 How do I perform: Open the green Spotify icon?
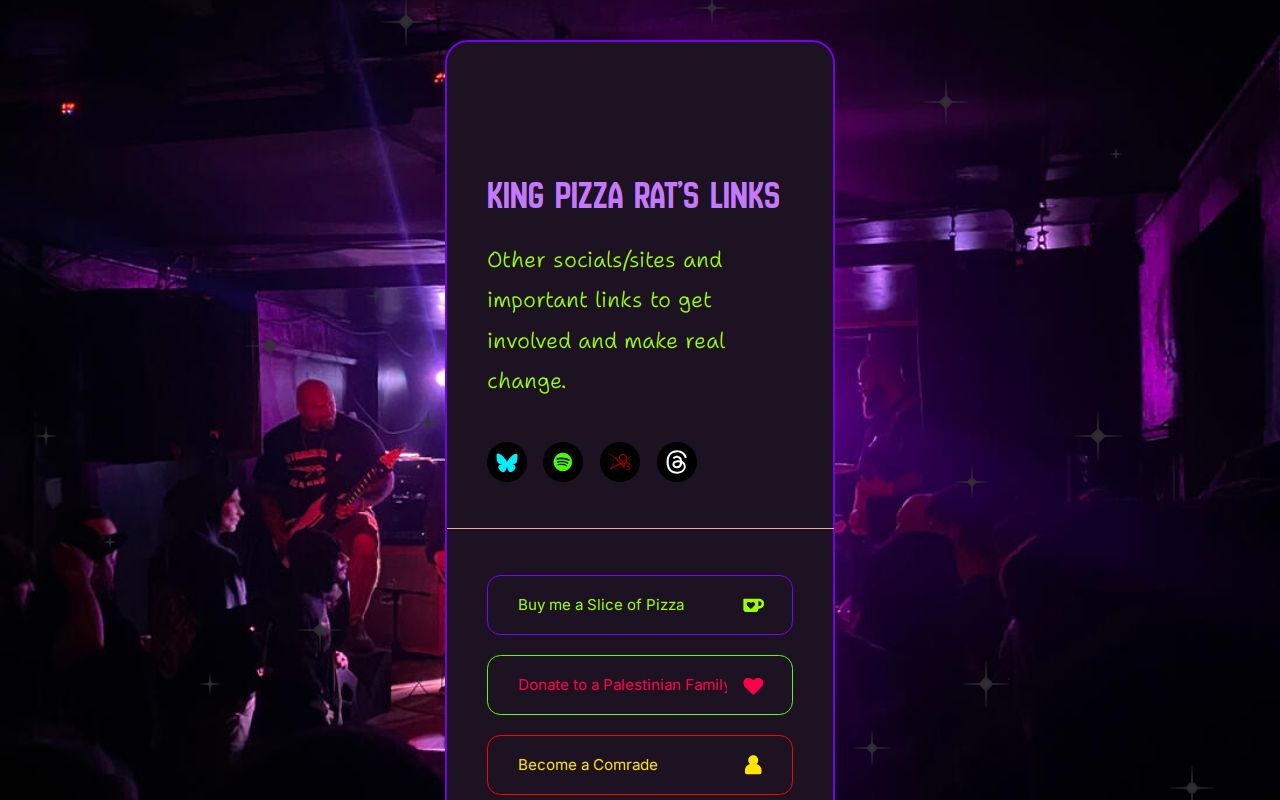[563, 462]
